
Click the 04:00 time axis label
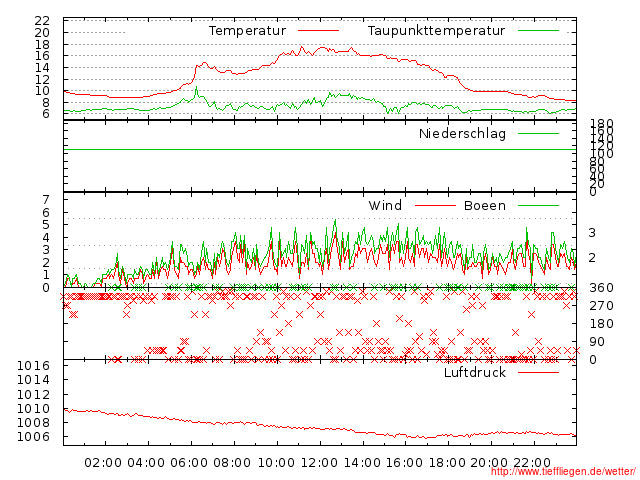pos(146,463)
